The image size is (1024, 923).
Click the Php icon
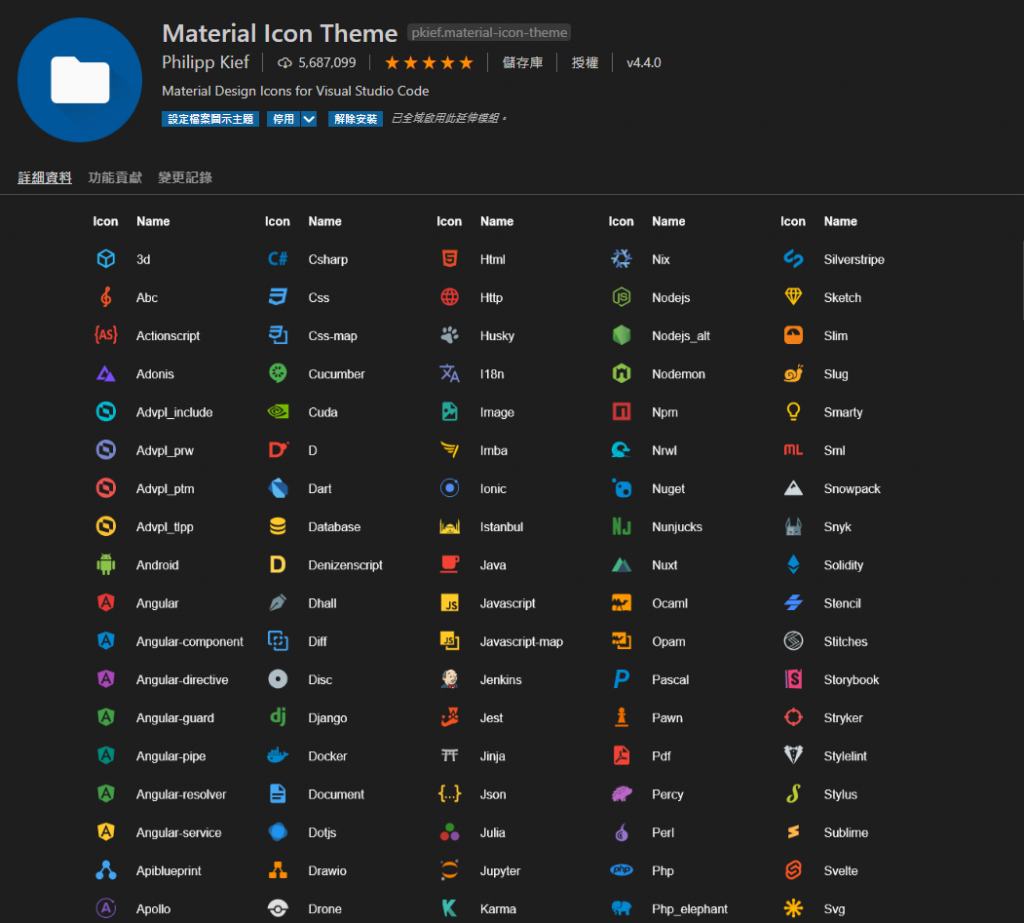621,869
